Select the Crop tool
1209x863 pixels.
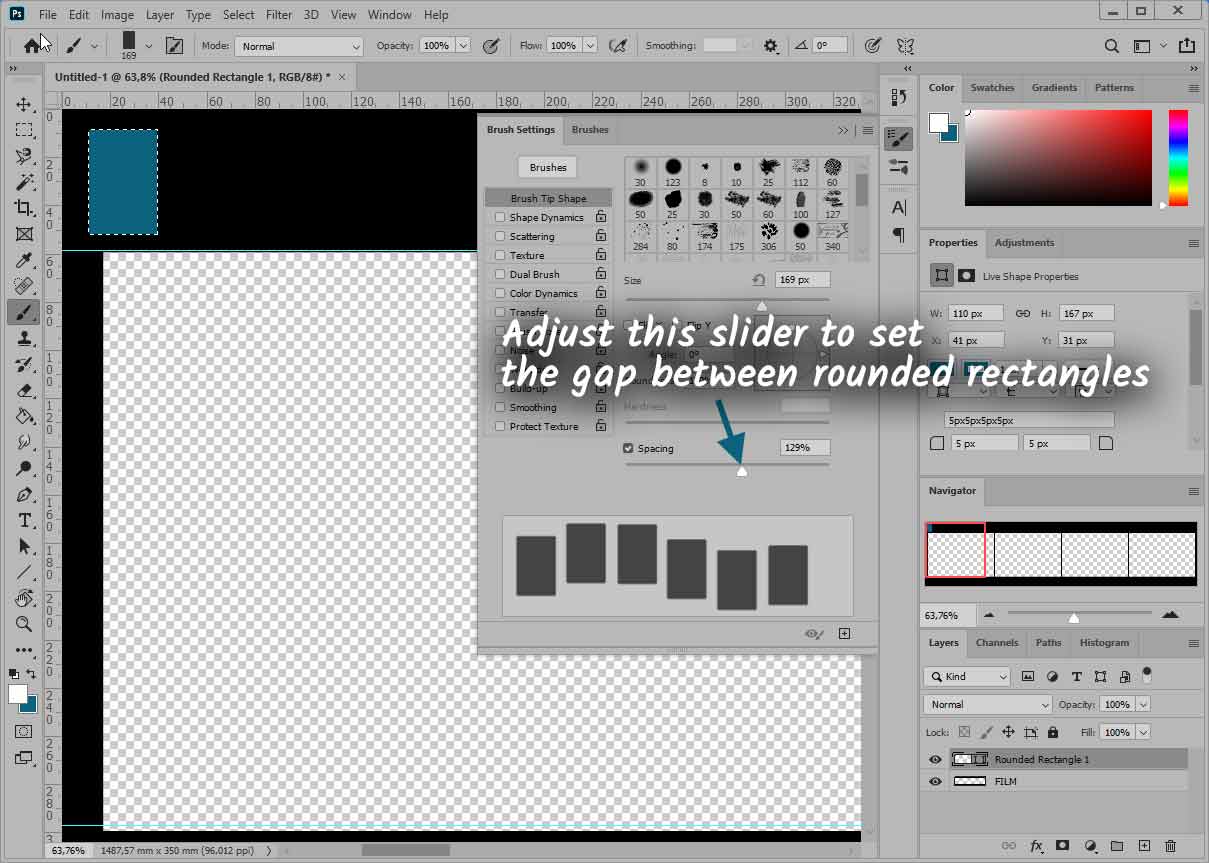[24, 208]
